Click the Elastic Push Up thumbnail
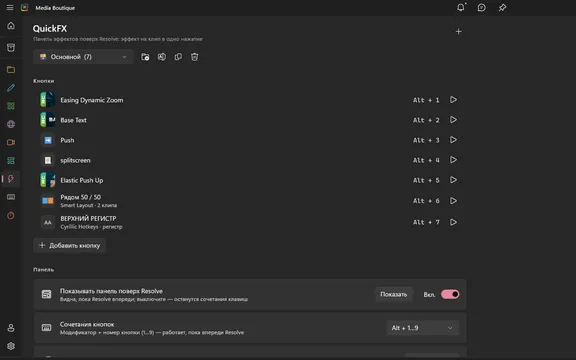Image resolution: width=576 pixels, height=360 pixels. [48, 180]
